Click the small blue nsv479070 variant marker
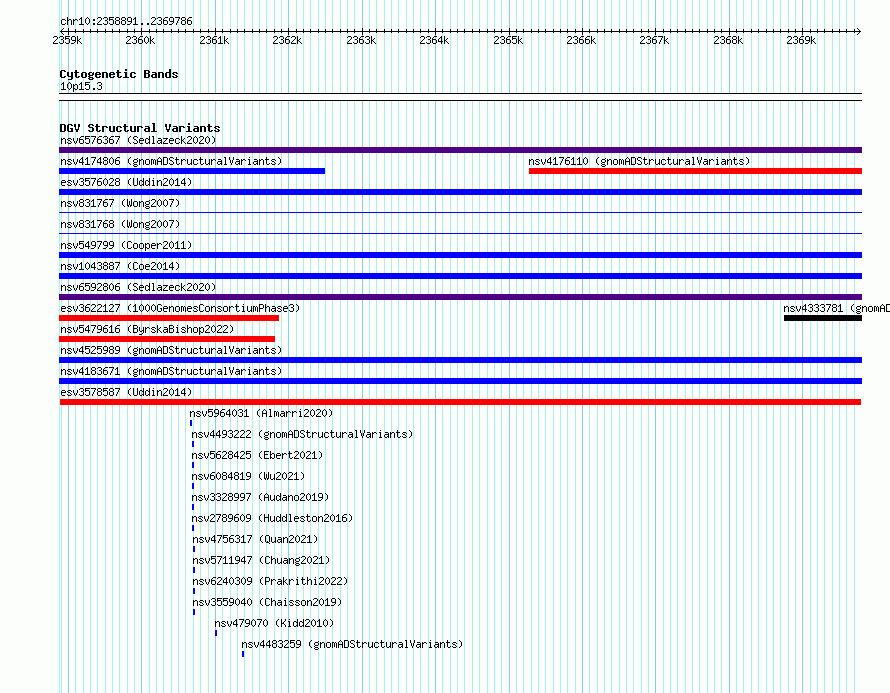 point(216,633)
